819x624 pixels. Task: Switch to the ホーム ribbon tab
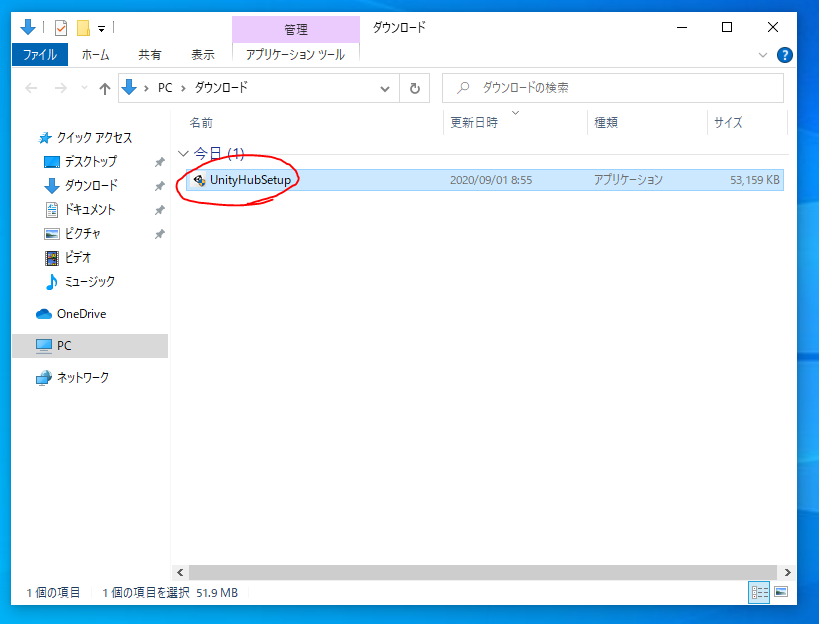pos(95,55)
